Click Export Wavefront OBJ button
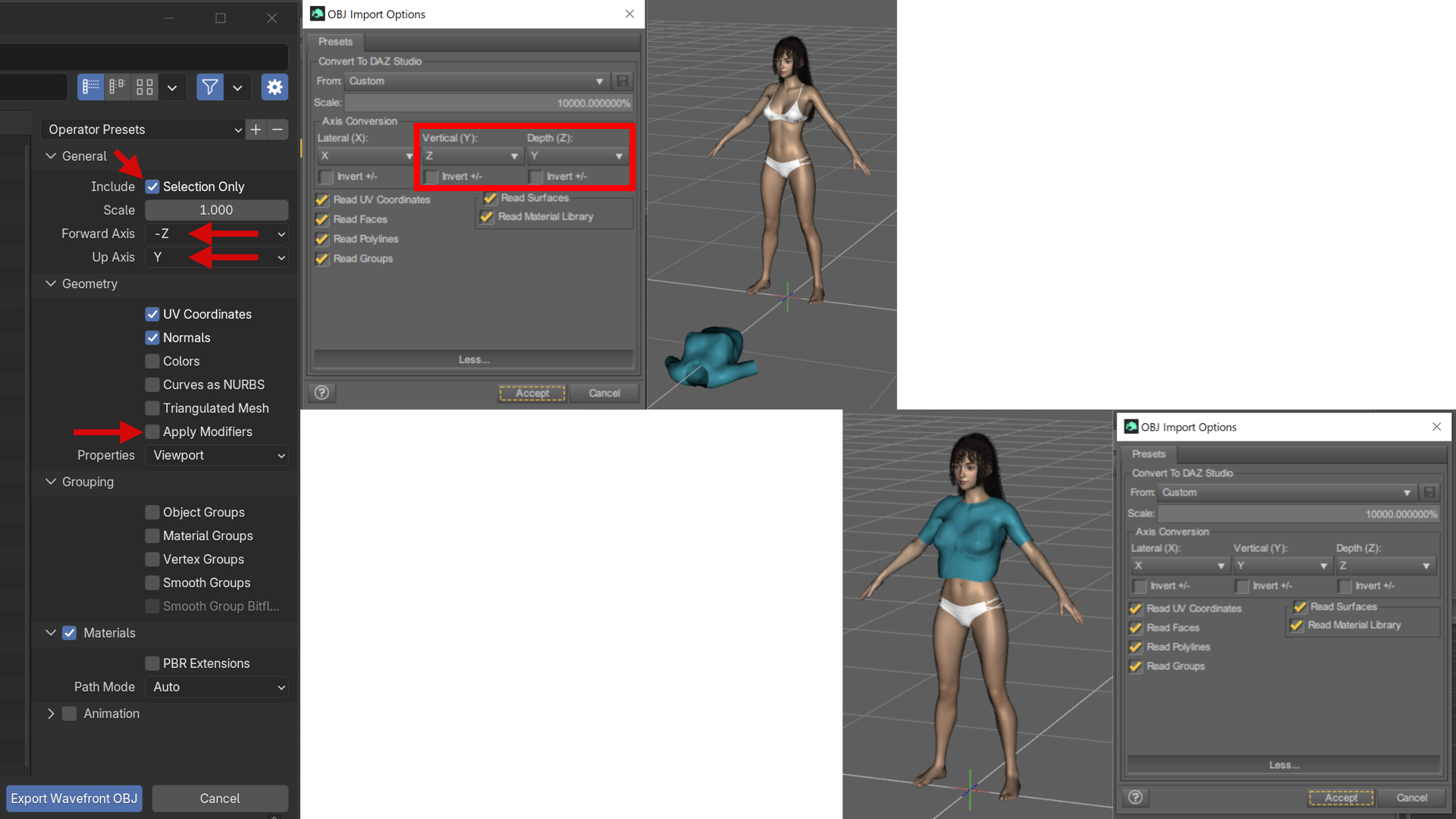The height and width of the screenshot is (819, 1456). (x=74, y=799)
